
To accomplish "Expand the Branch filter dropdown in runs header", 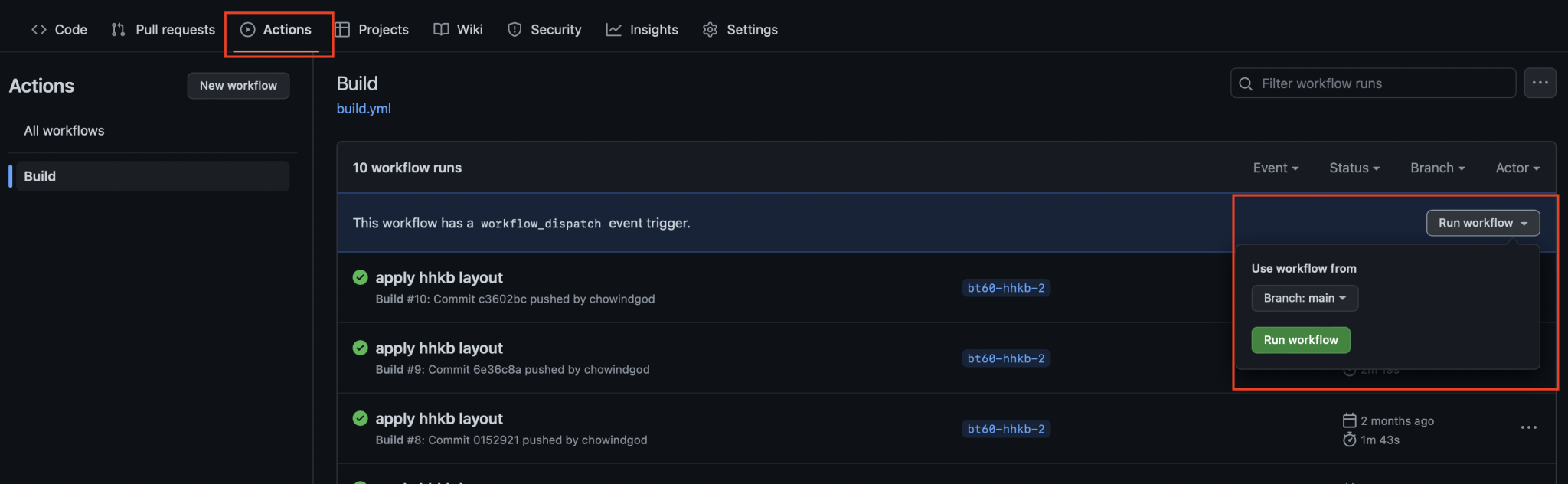I will click(1437, 168).
